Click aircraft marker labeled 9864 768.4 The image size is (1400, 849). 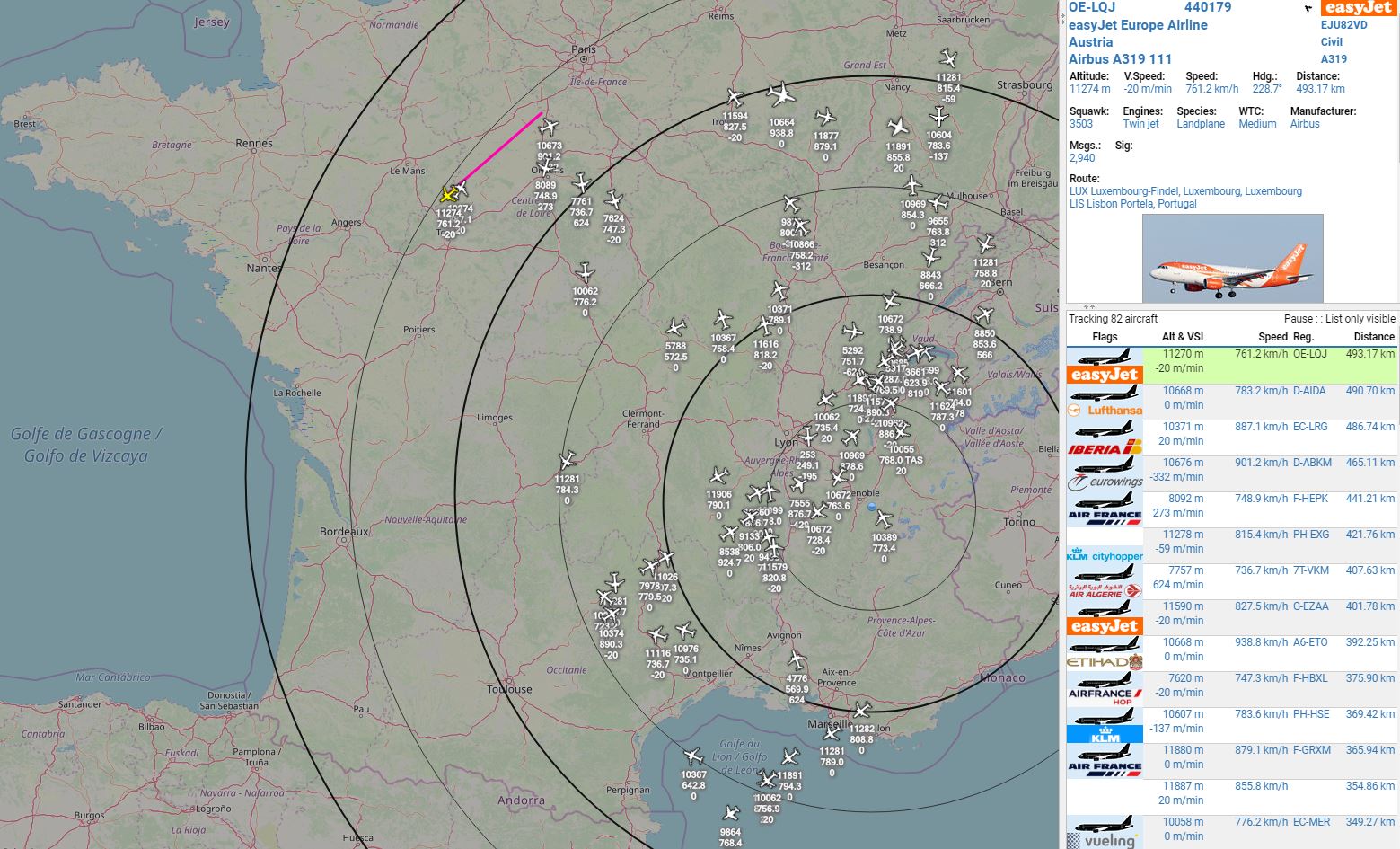point(731,813)
